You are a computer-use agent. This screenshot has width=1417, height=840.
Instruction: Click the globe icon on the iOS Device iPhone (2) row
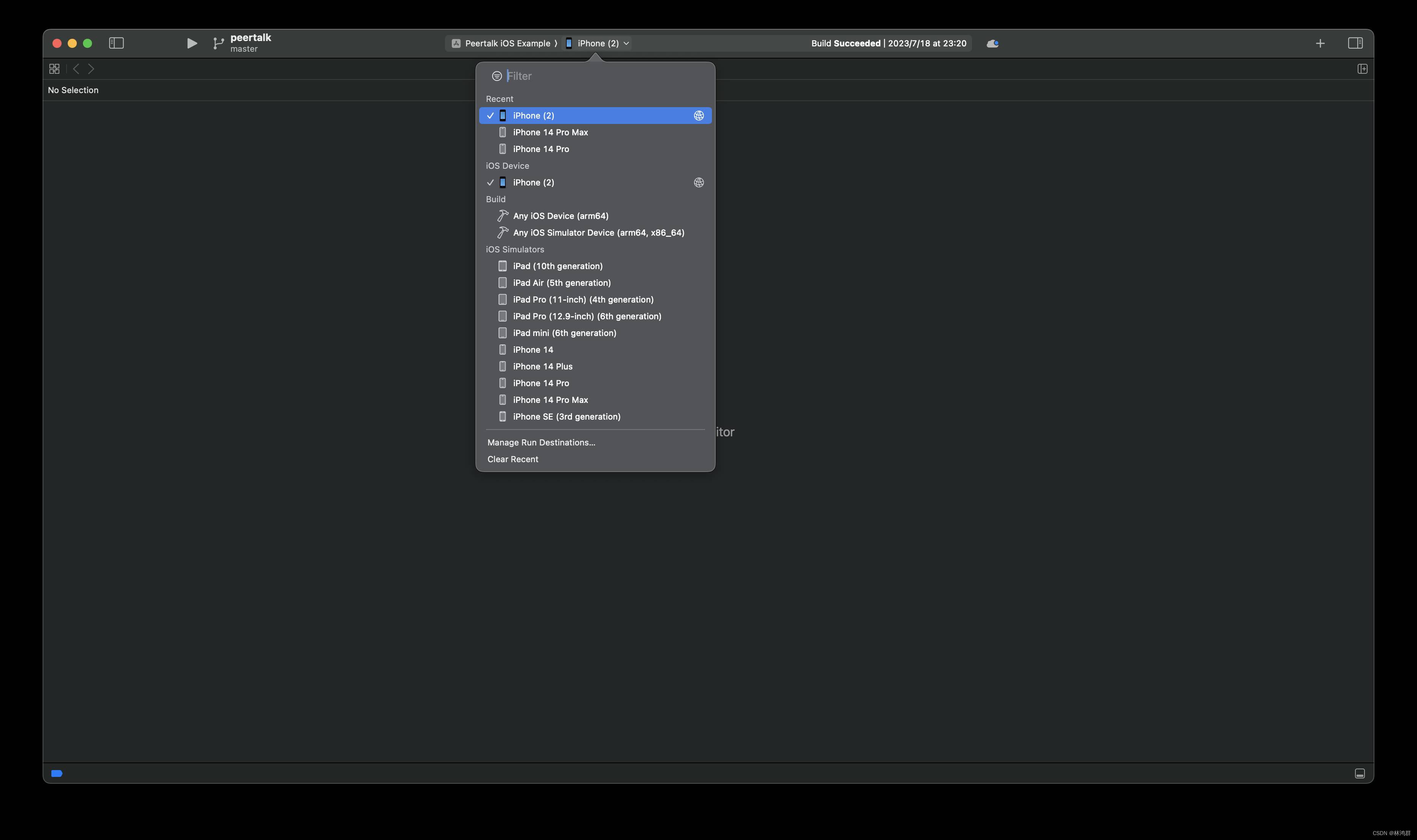tap(698, 182)
